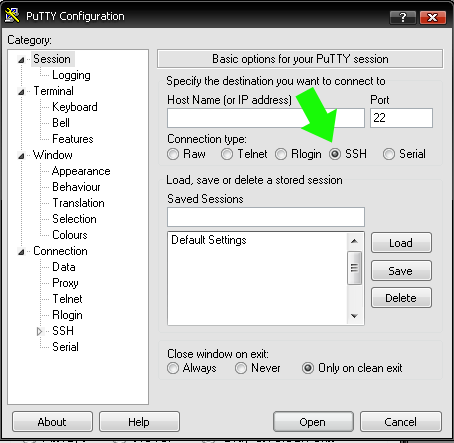Open the Proxy settings category
Screen dimensions: 454x443
pyautogui.click(x=65, y=283)
